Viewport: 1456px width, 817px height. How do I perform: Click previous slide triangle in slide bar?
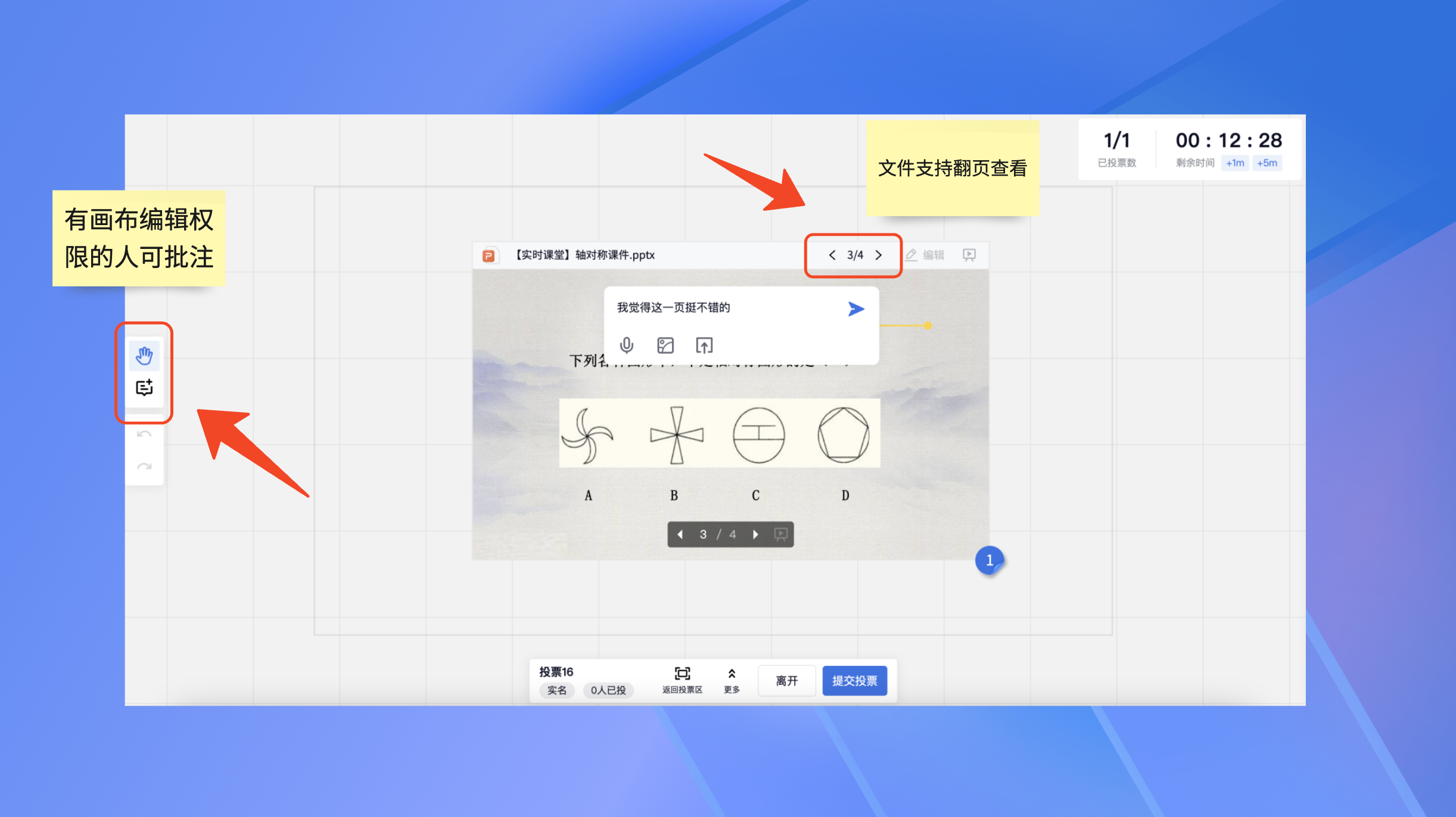point(680,534)
